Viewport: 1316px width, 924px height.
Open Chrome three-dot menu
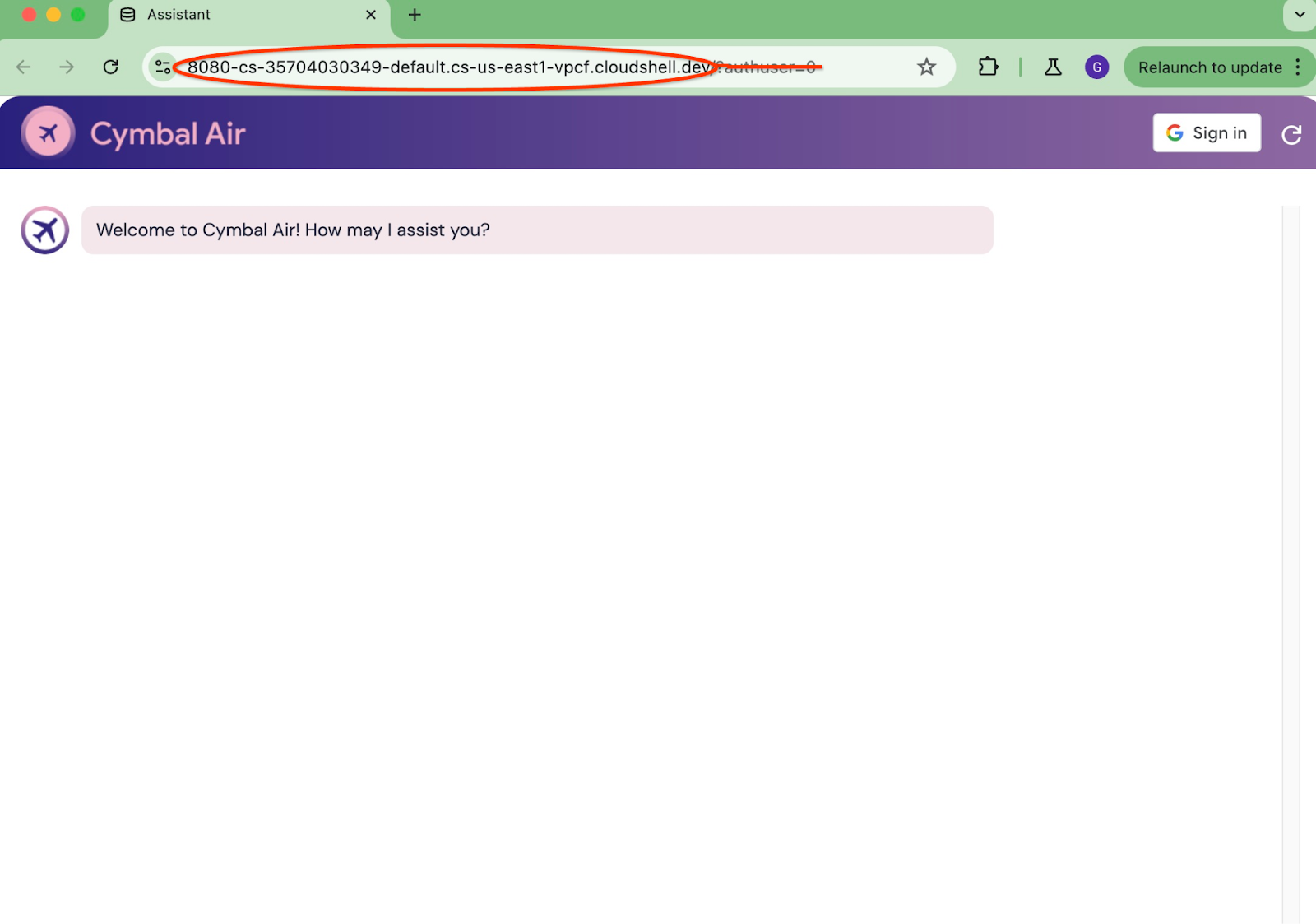(1298, 67)
